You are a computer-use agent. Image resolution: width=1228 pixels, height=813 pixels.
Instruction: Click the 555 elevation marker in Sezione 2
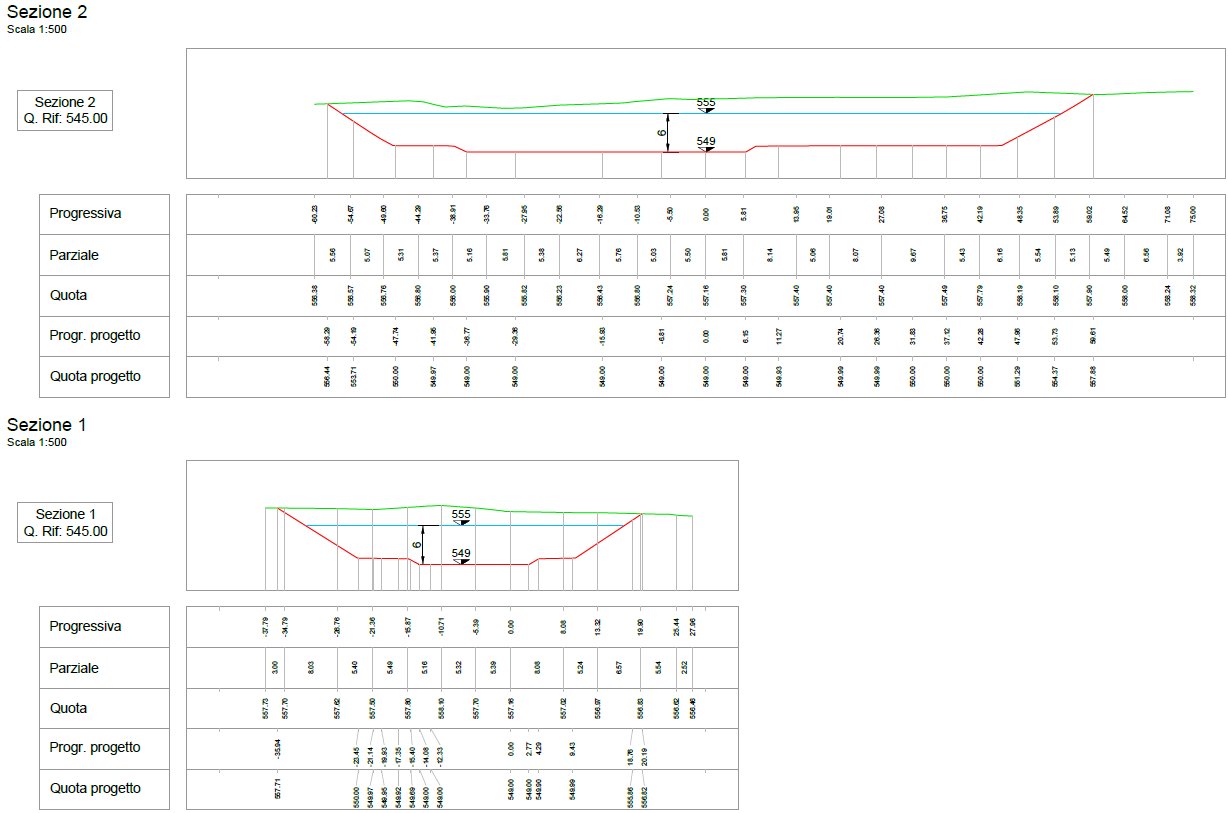(706, 104)
